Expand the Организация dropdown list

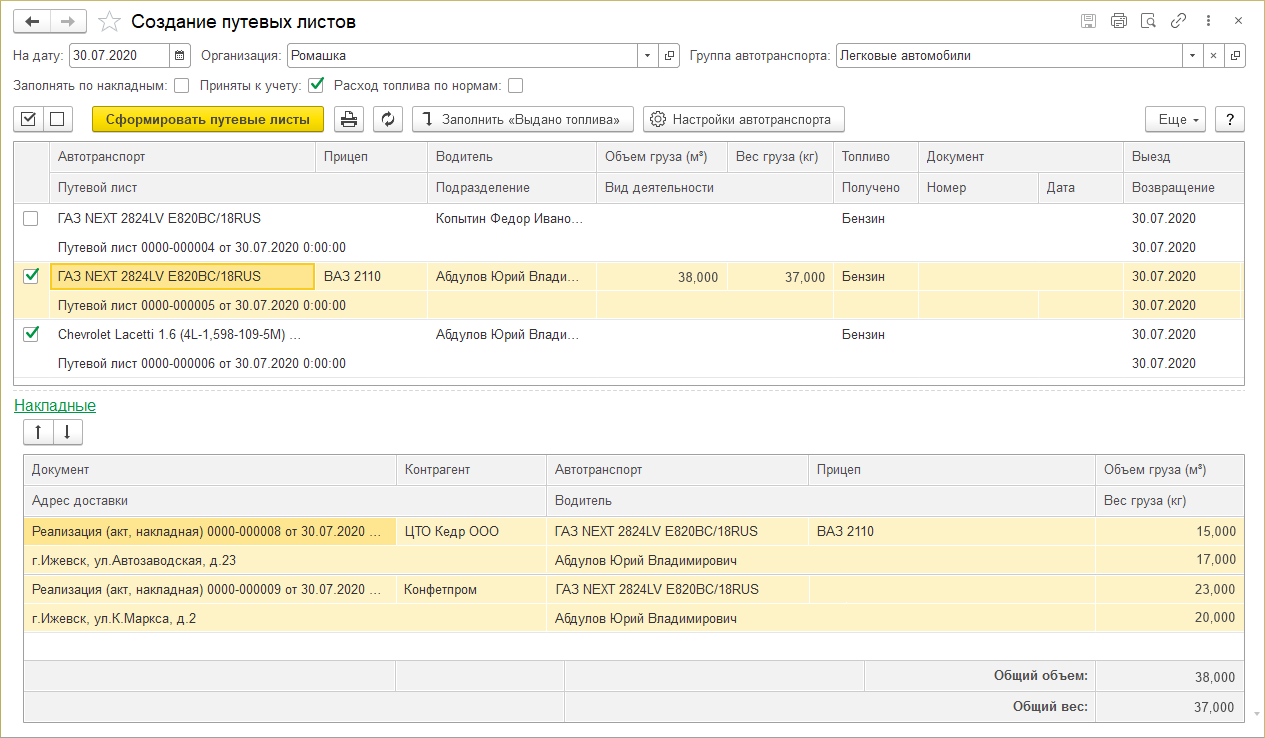tap(647, 56)
